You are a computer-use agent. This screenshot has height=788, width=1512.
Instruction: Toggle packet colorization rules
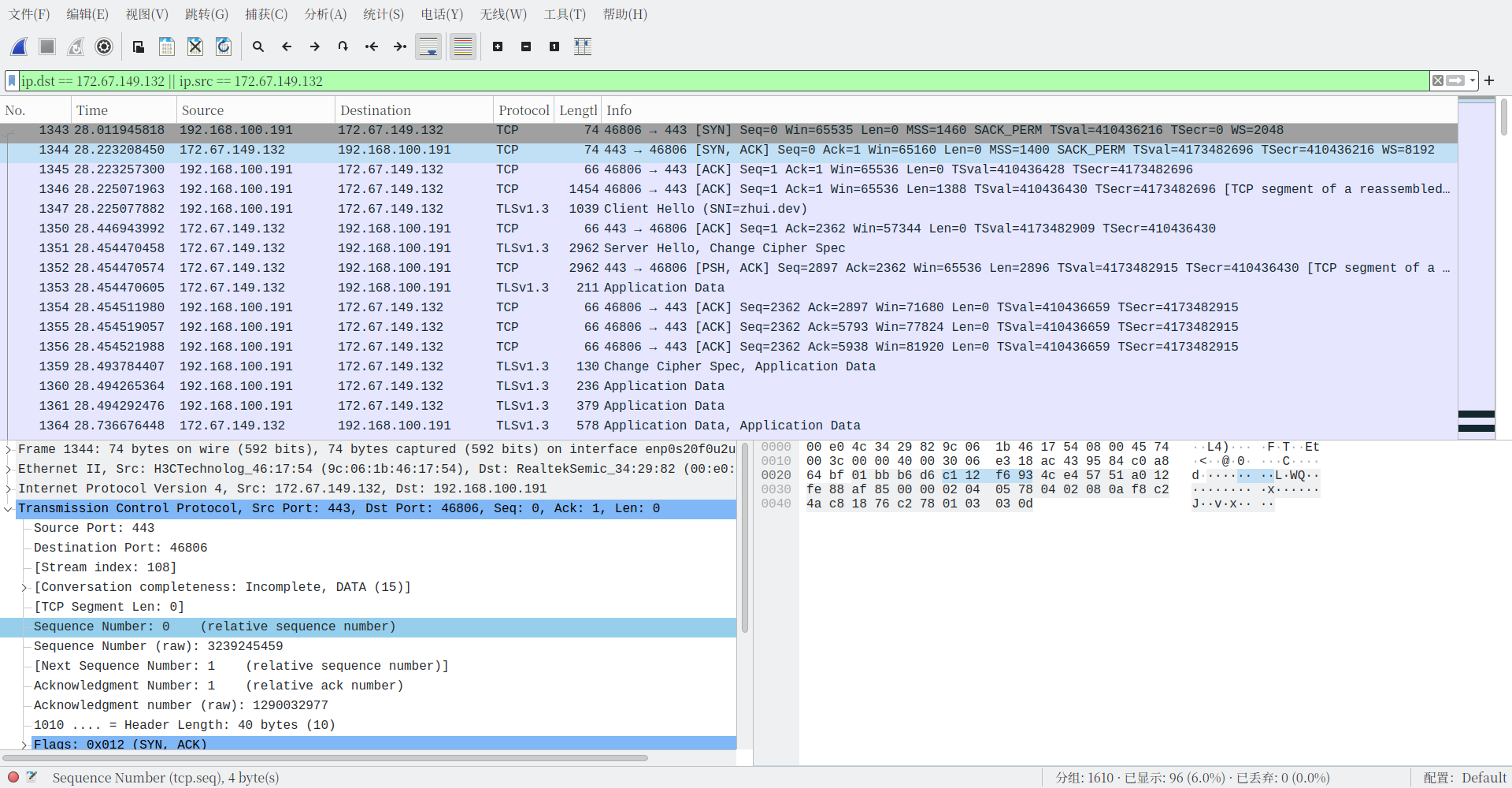(463, 46)
